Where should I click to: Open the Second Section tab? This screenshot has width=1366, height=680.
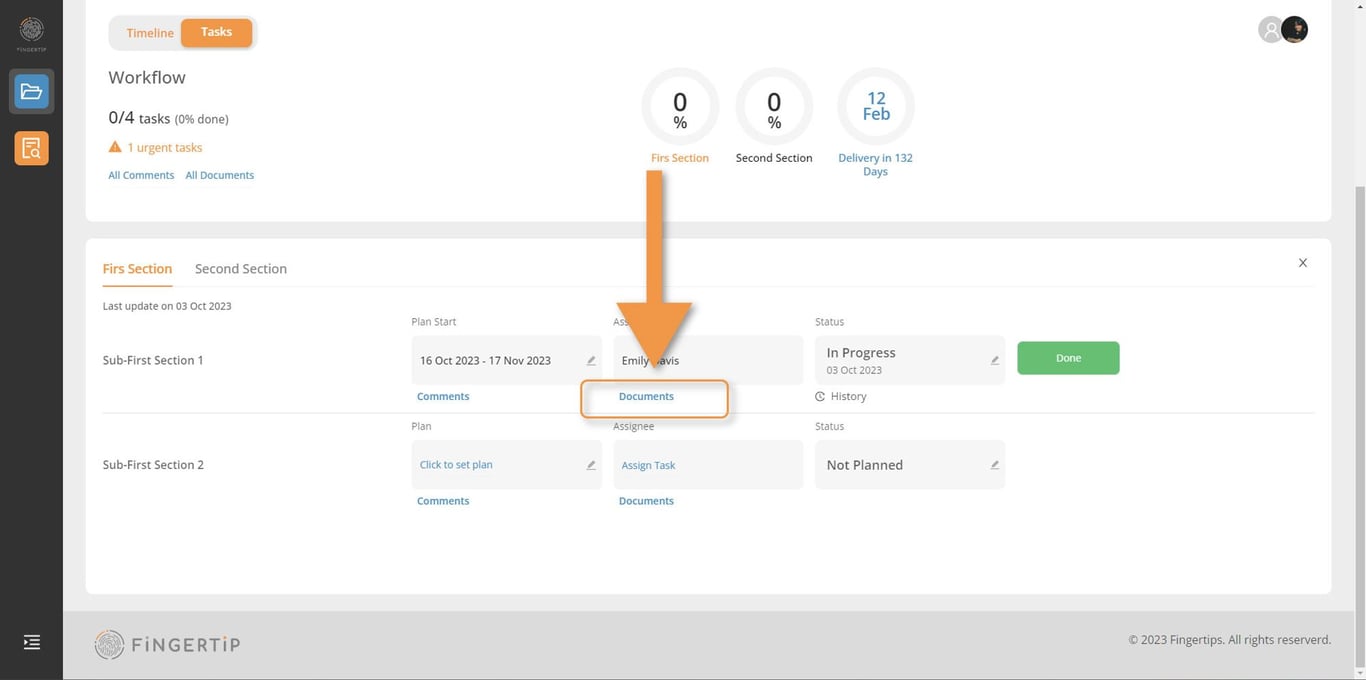pos(241,269)
